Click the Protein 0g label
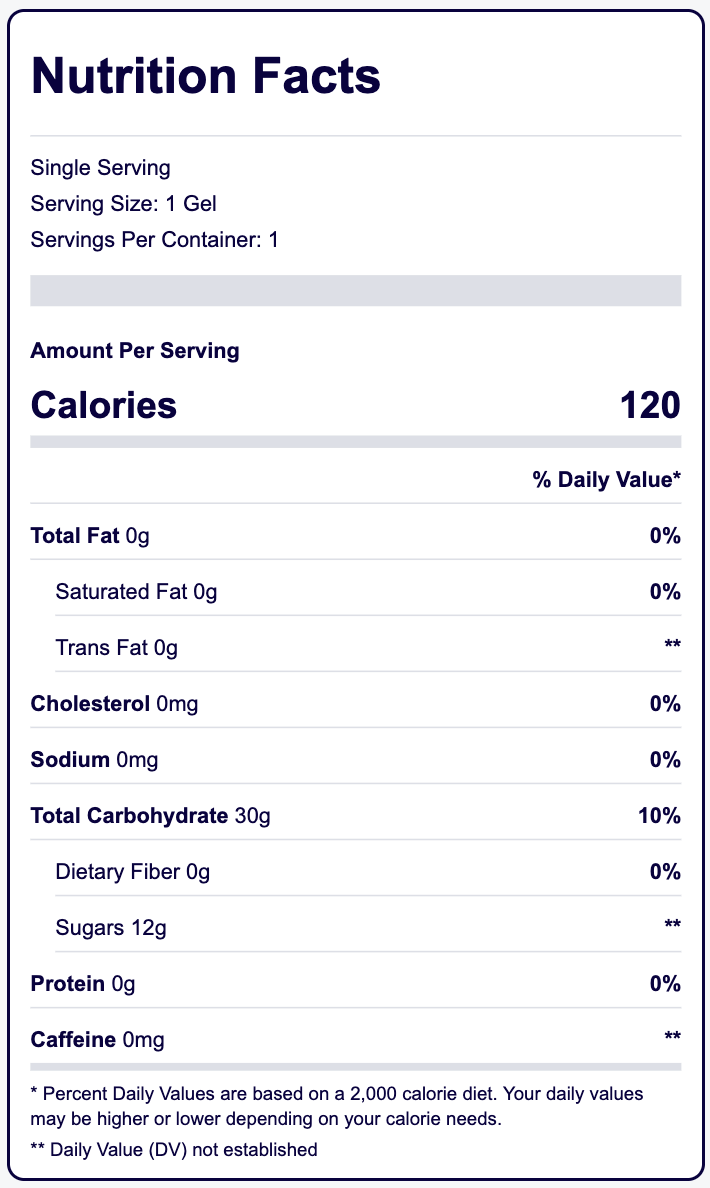Screen dimensions: 710x1188 [x=83, y=984]
